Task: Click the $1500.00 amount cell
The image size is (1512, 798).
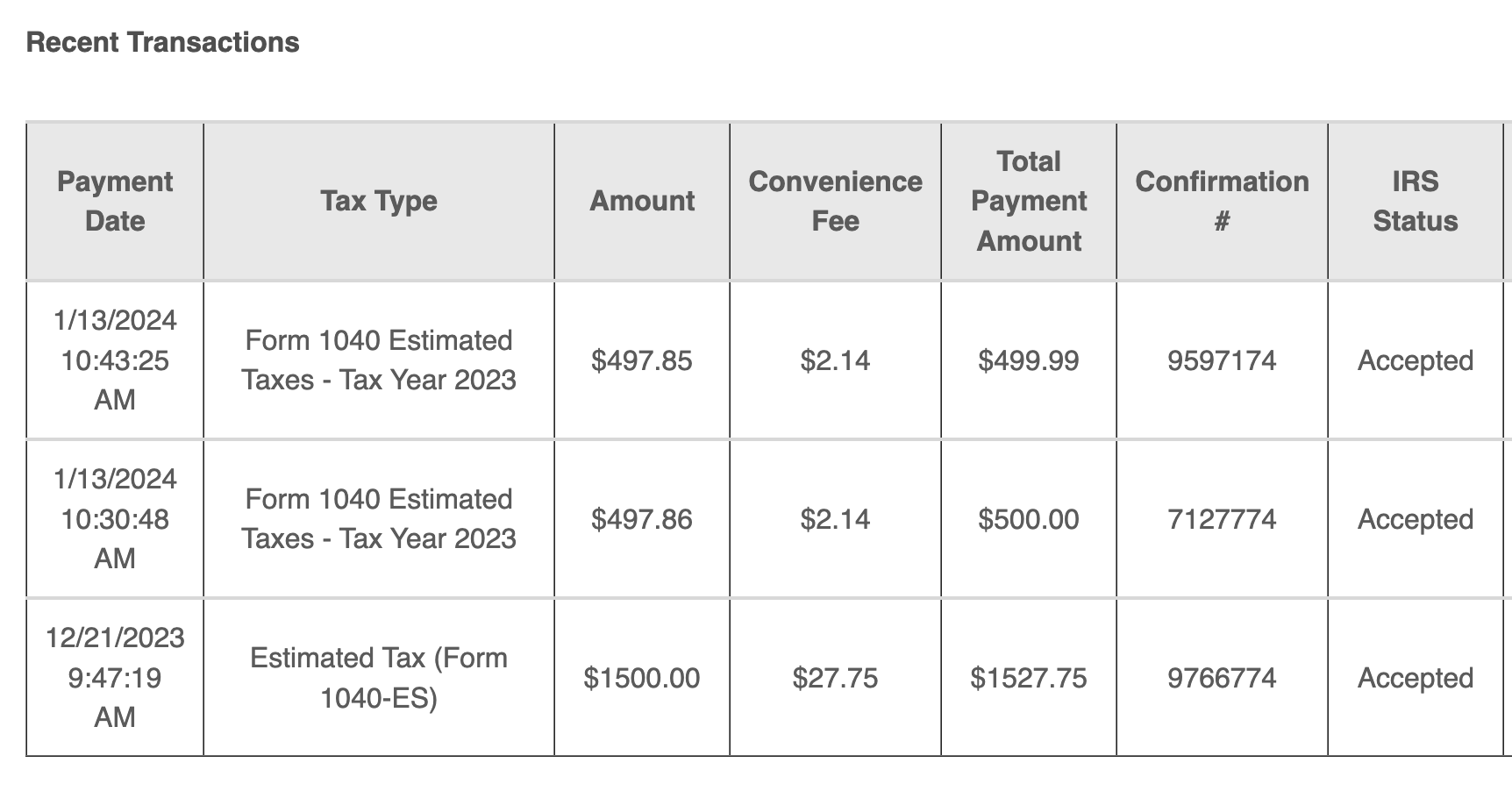Action: [x=642, y=678]
